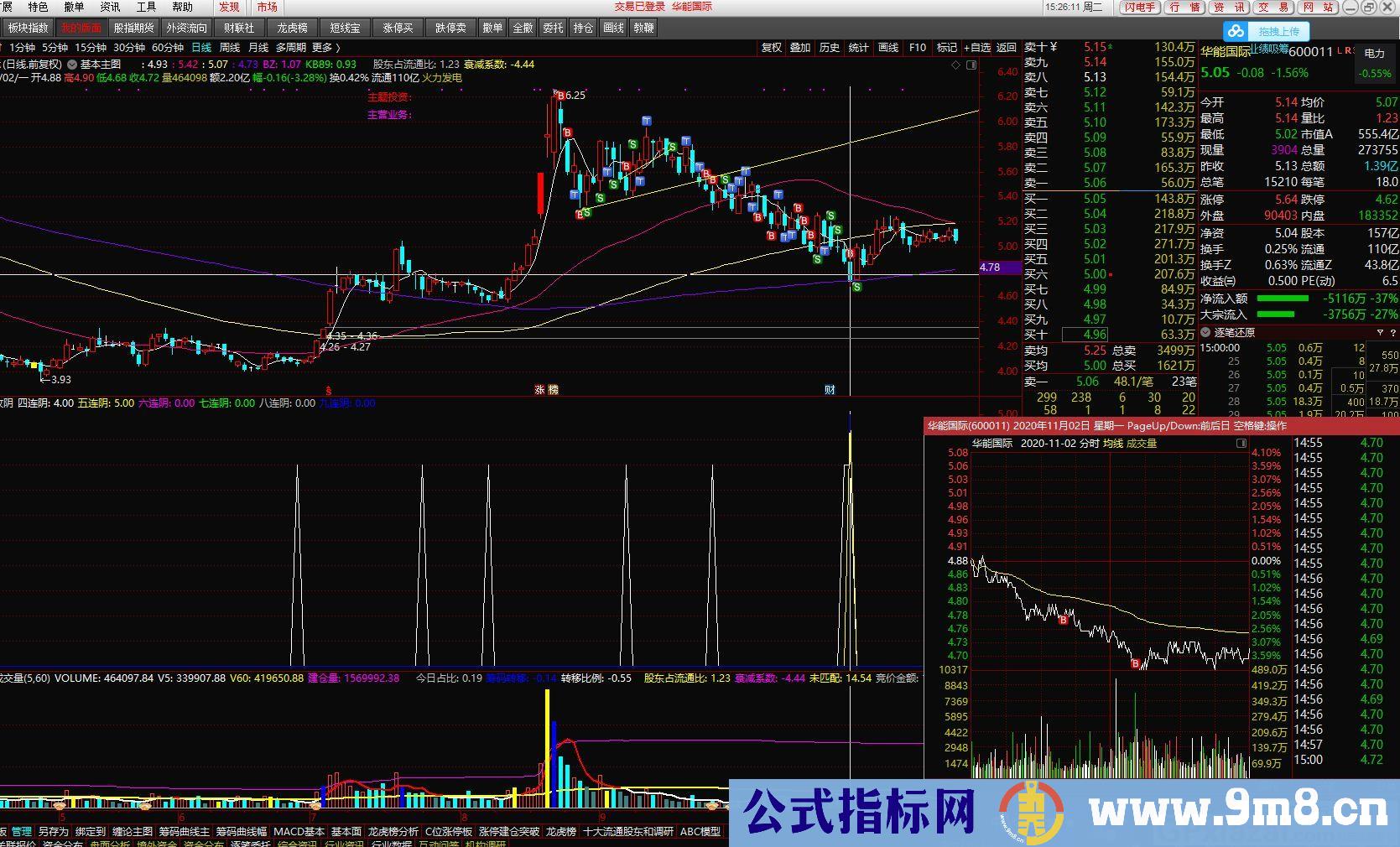The width and height of the screenshot is (1400, 847).
Task: Open the 工具 menu
Action: click(146, 7)
